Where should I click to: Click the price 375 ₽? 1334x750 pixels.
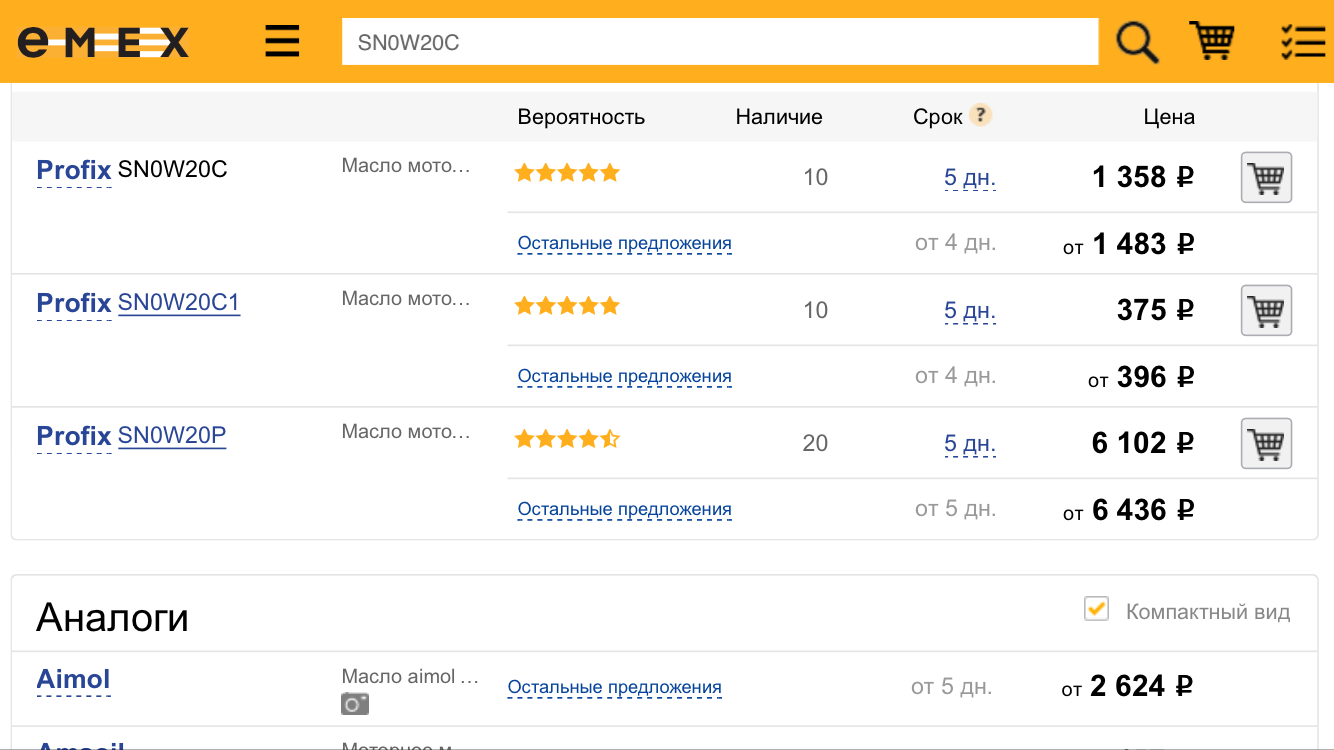tap(1156, 310)
